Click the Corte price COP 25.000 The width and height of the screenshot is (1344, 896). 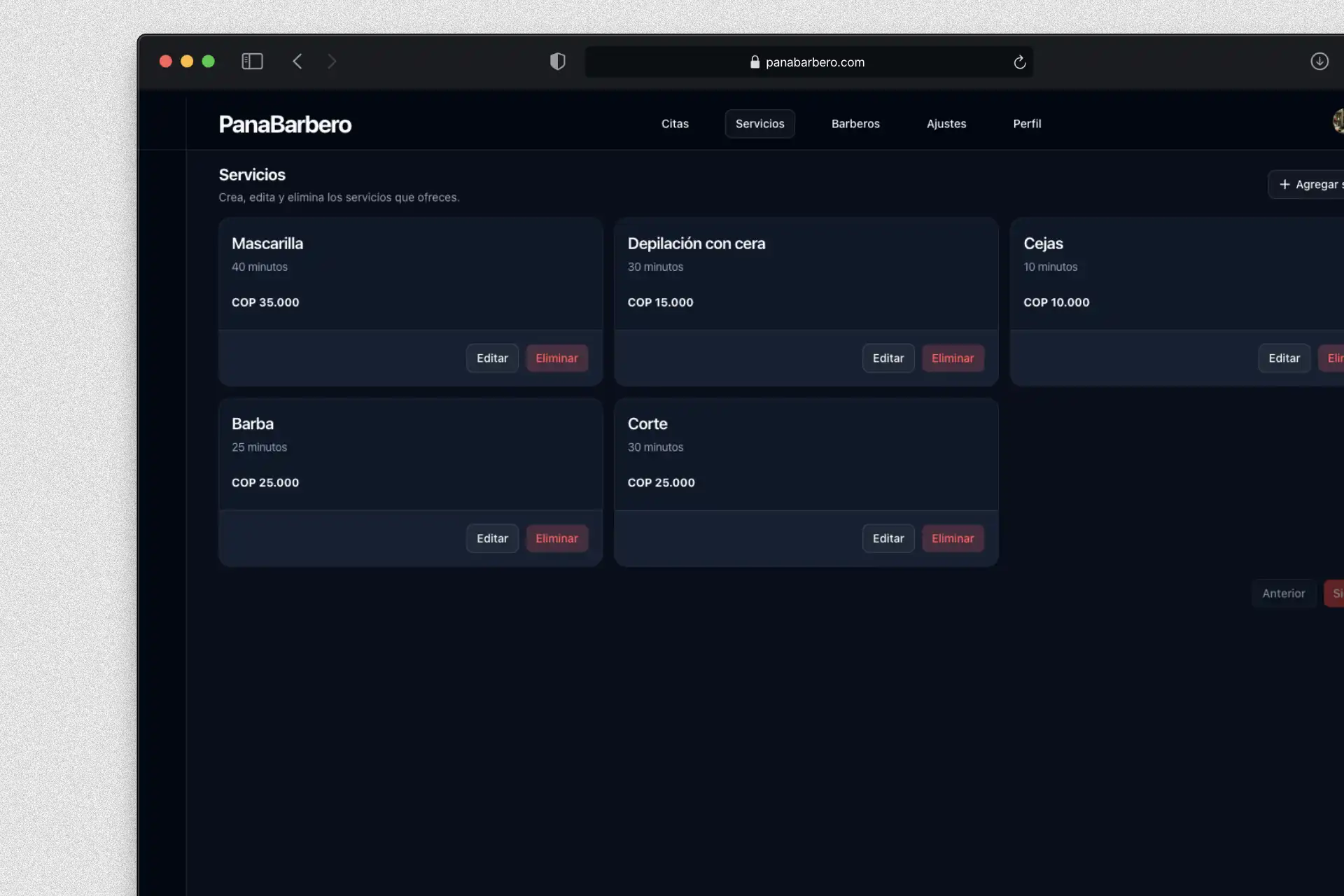click(x=661, y=483)
